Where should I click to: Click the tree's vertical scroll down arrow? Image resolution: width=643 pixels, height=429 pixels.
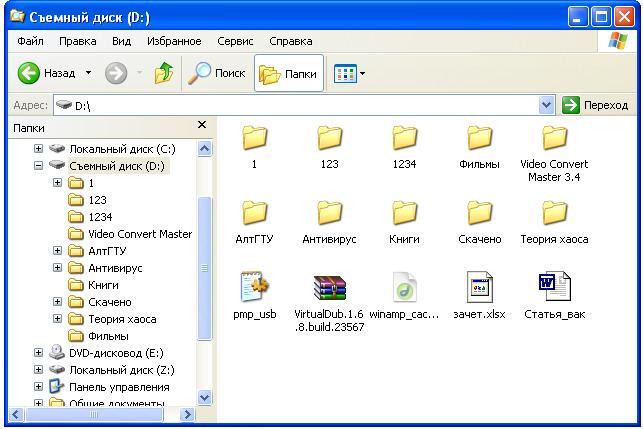[205, 397]
